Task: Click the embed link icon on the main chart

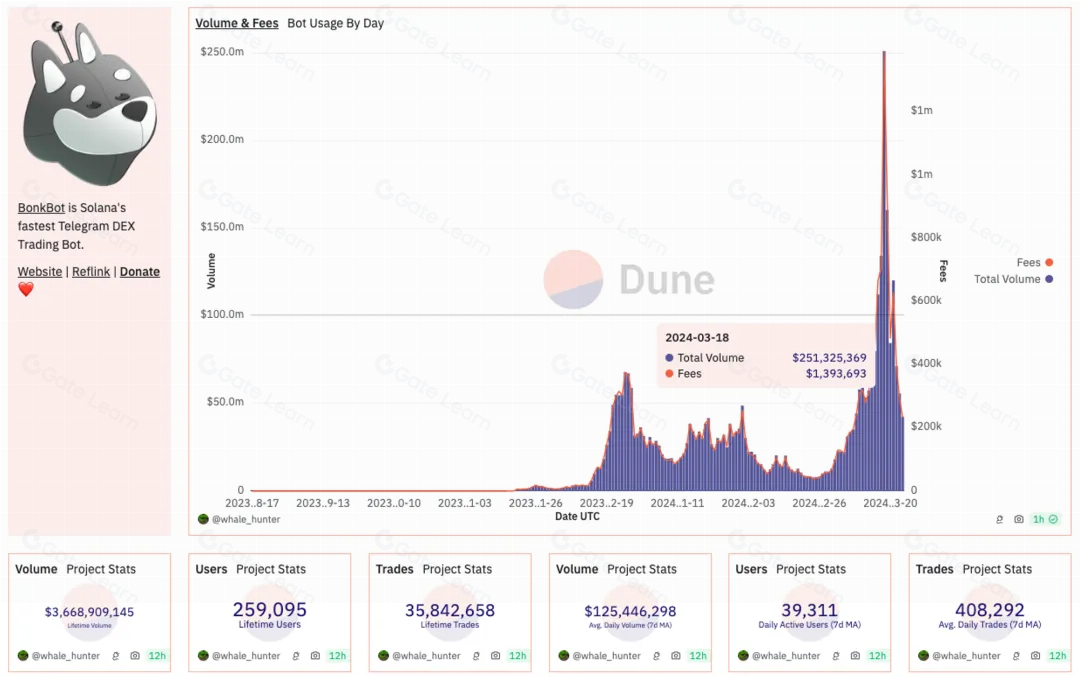Action: tap(1000, 519)
